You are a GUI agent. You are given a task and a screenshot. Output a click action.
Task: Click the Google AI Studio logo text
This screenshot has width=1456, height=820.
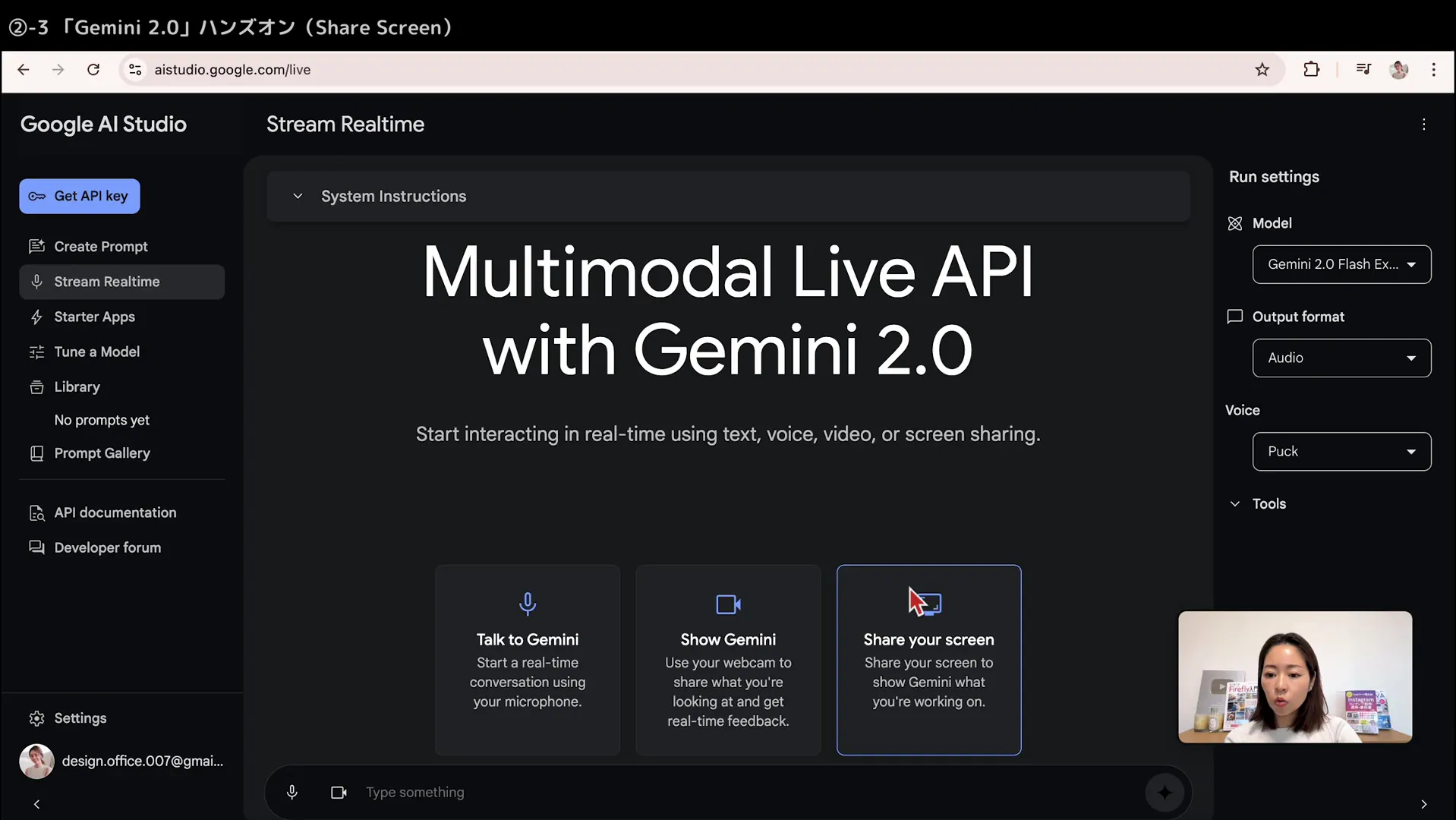point(103,125)
